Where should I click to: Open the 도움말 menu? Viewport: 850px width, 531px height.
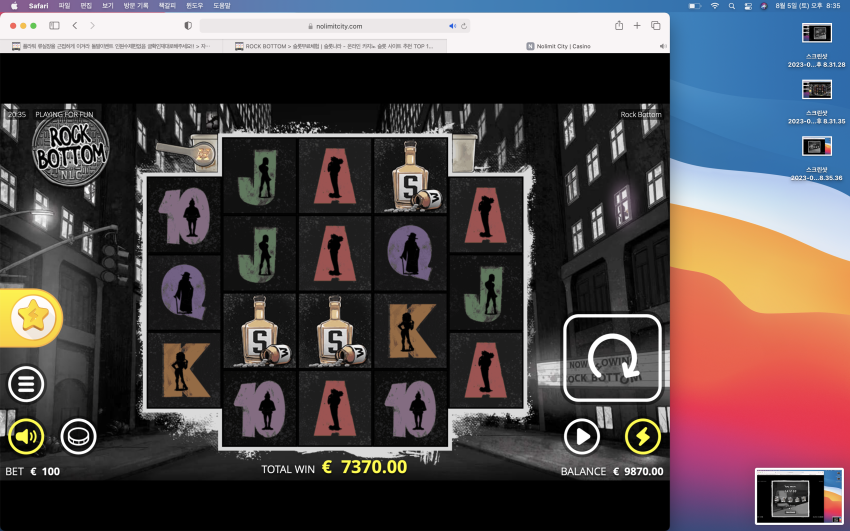pyautogui.click(x=222, y=5)
